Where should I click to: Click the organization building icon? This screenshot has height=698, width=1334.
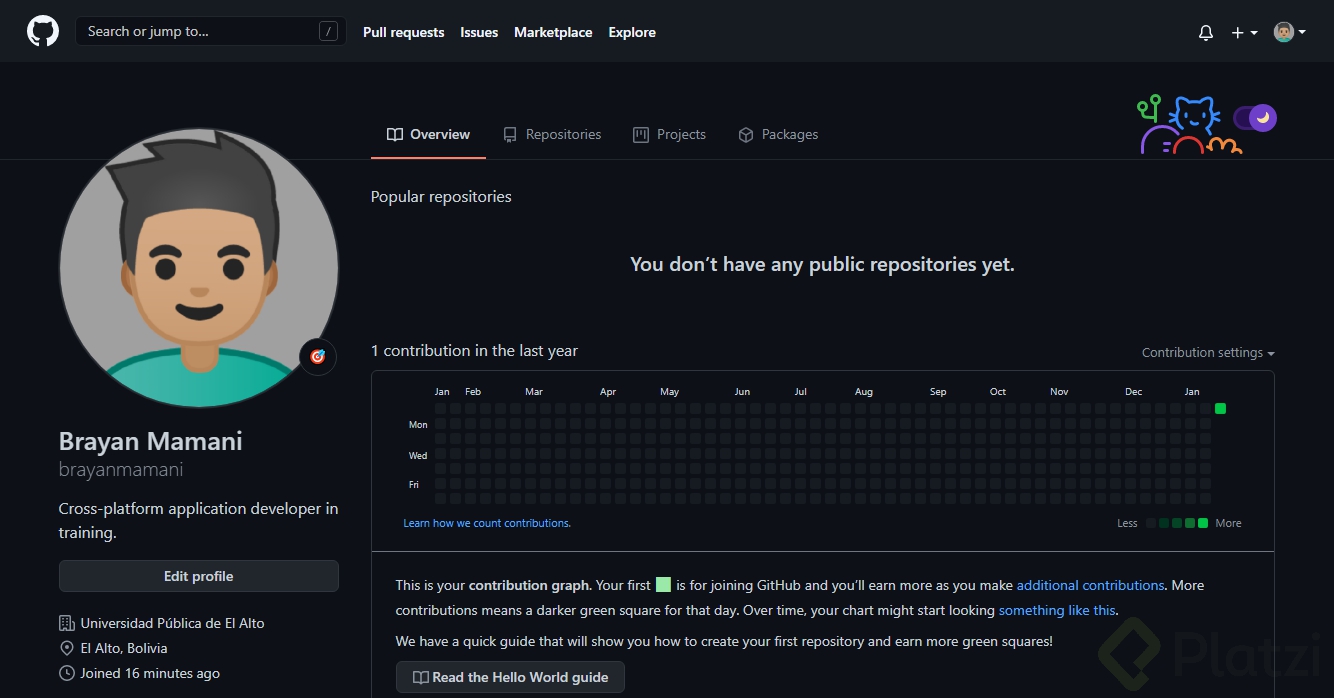(x=67, y=623)
